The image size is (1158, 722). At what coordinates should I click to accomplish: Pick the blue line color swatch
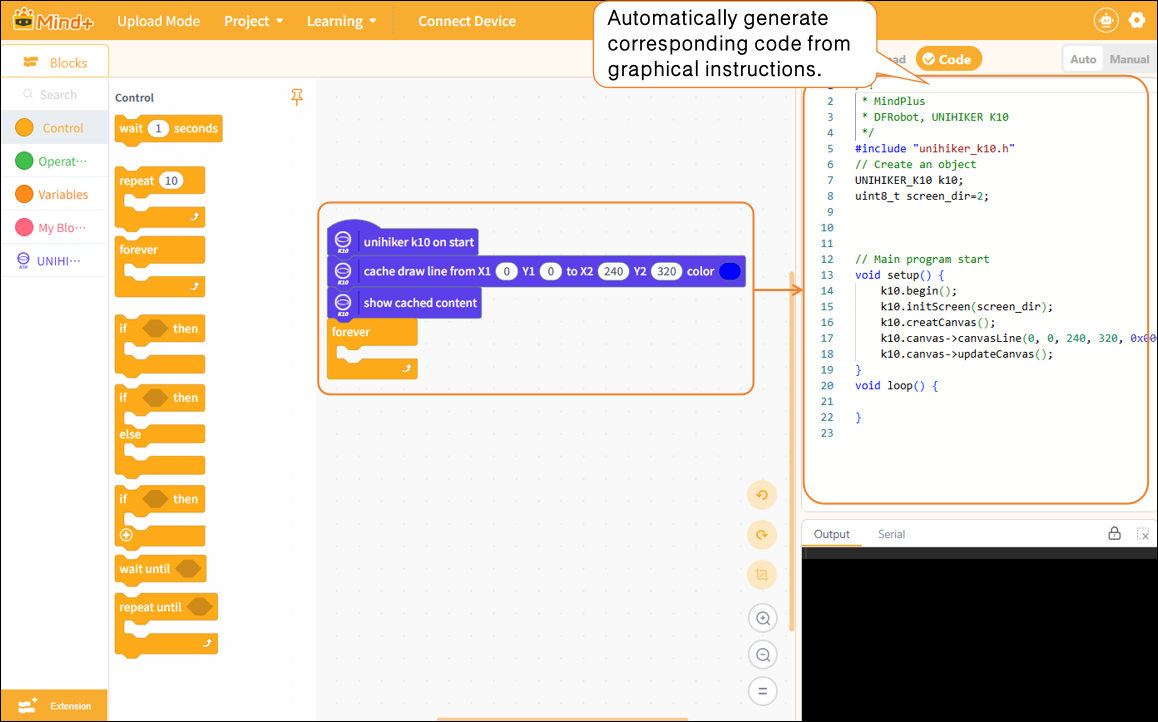(730, 272)
